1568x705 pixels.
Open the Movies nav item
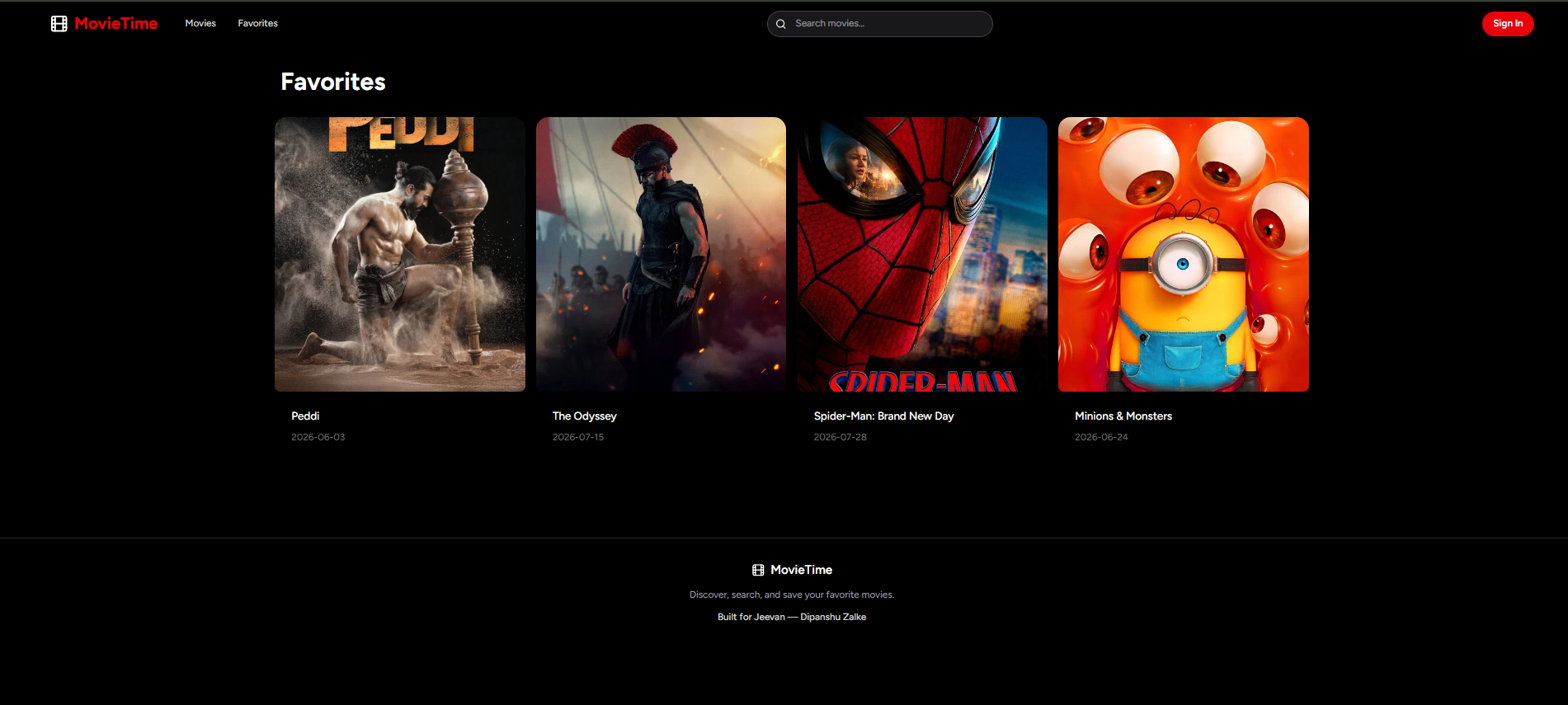[200, 23]
